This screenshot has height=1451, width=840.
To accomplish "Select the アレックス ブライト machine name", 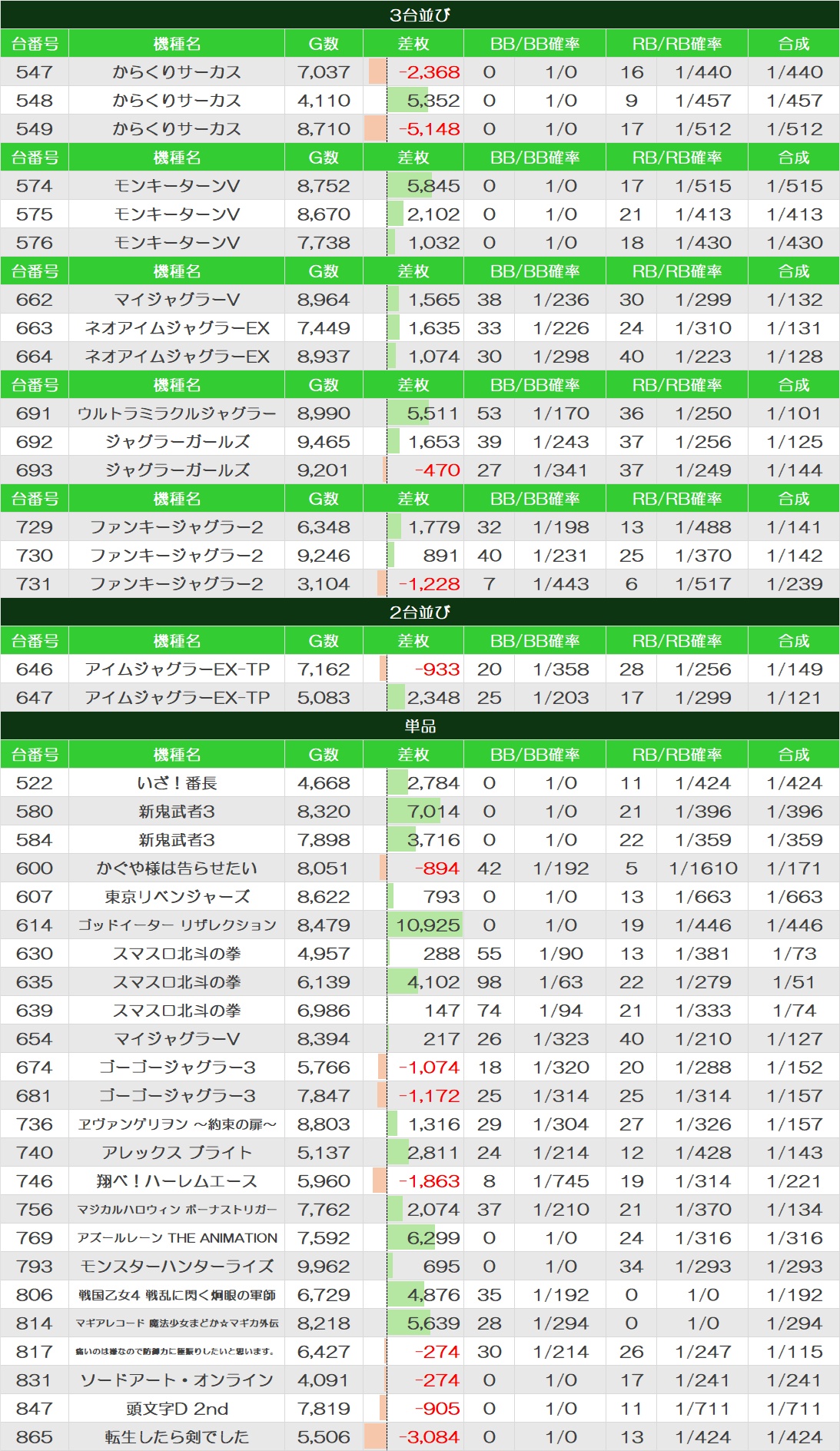I will tap(177, 1153).
